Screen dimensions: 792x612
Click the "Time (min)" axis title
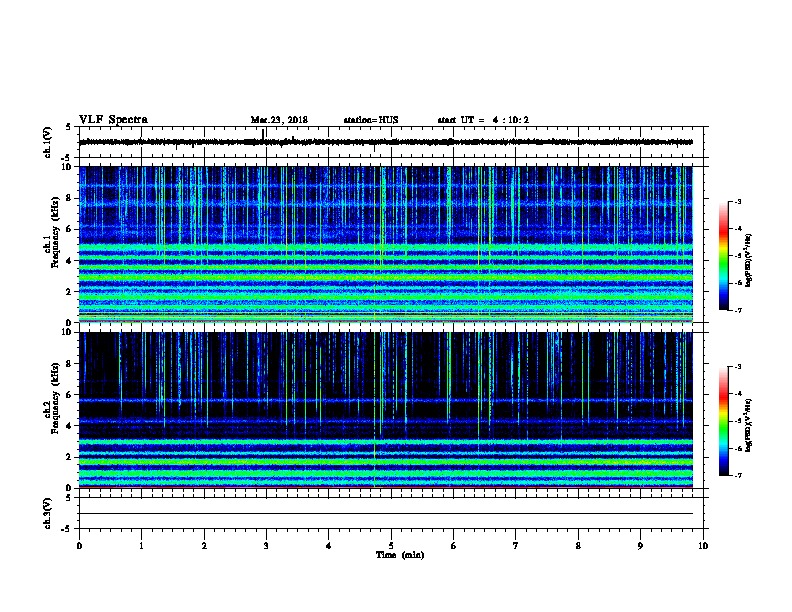(x=400, y=555)
